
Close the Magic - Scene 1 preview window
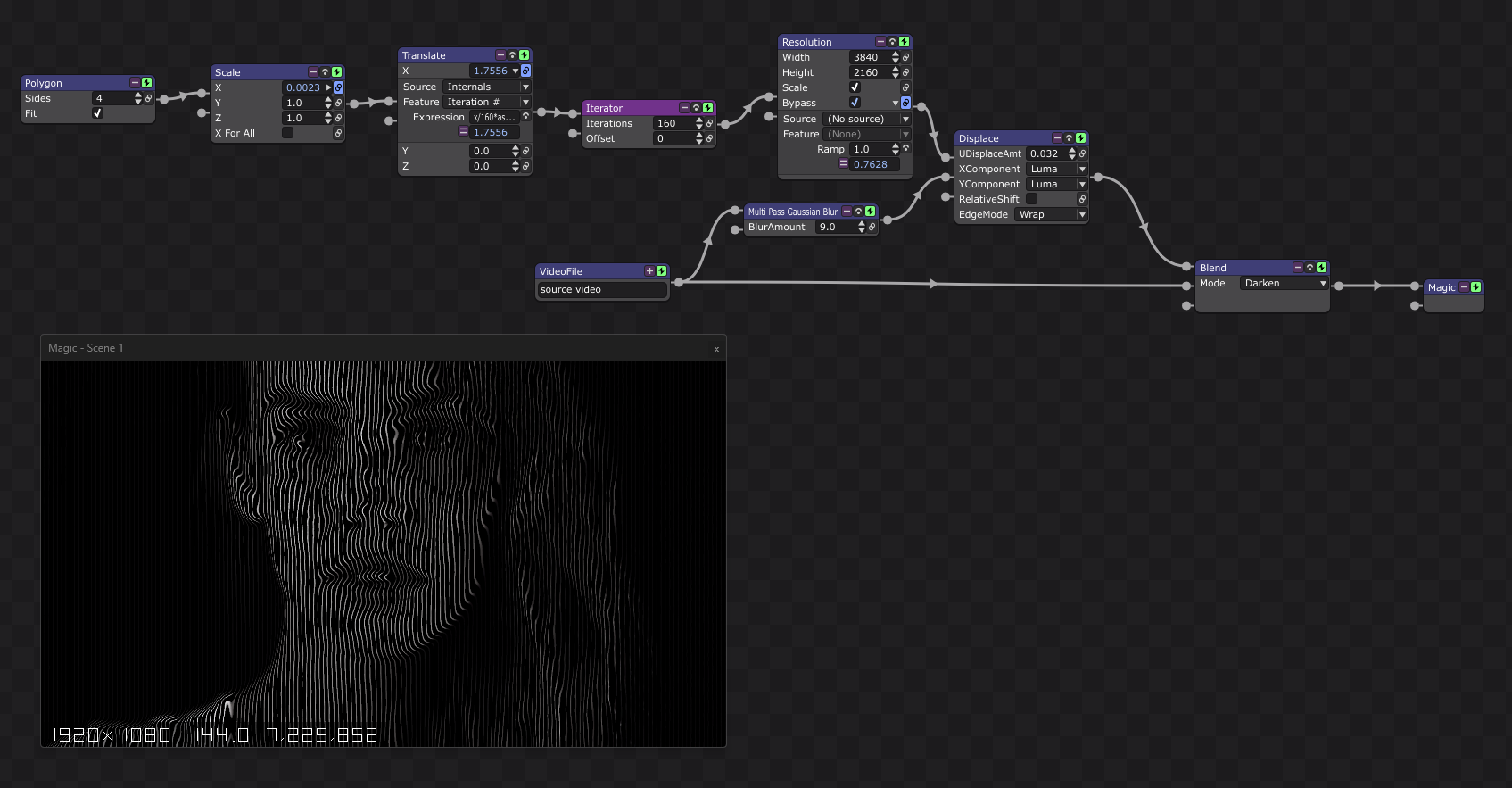716,349
